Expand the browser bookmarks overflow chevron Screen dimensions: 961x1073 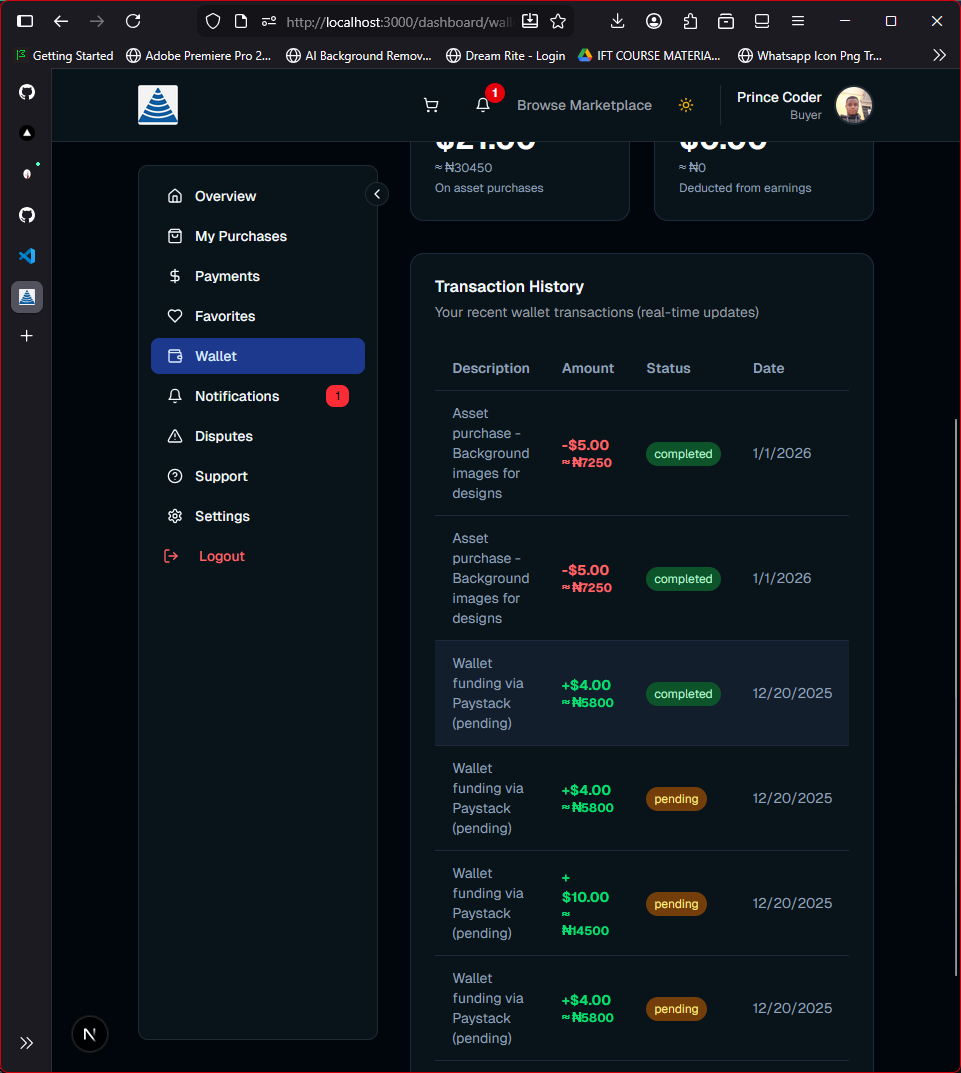click(x=939, y=55)
